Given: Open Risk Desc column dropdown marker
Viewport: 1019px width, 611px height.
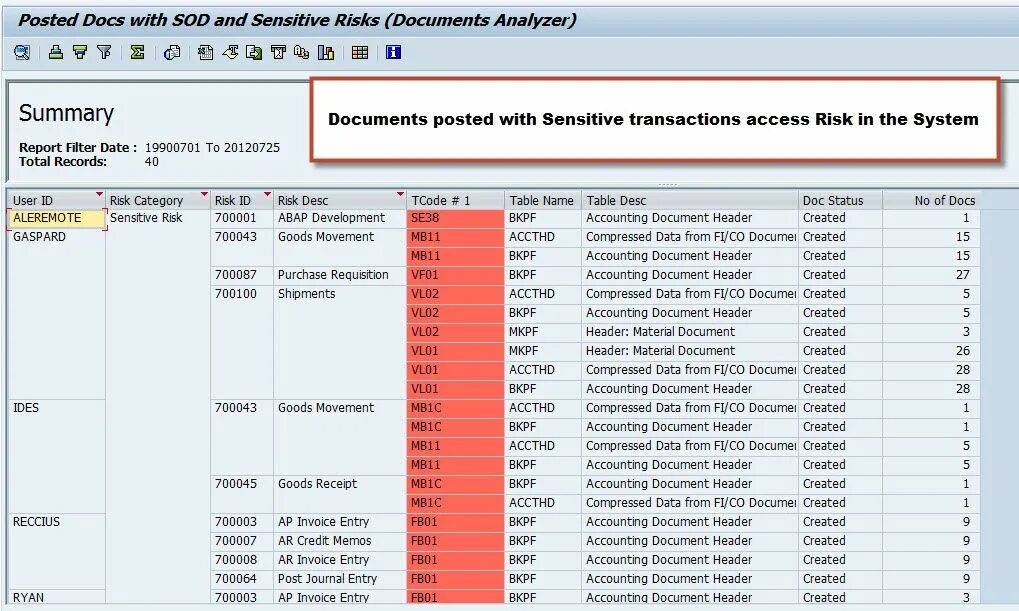Looking at the screenshot, I should 400,194.
